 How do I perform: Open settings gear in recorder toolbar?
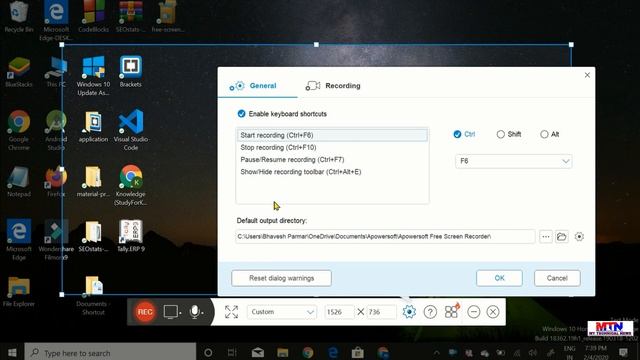[x=409, y=312]
